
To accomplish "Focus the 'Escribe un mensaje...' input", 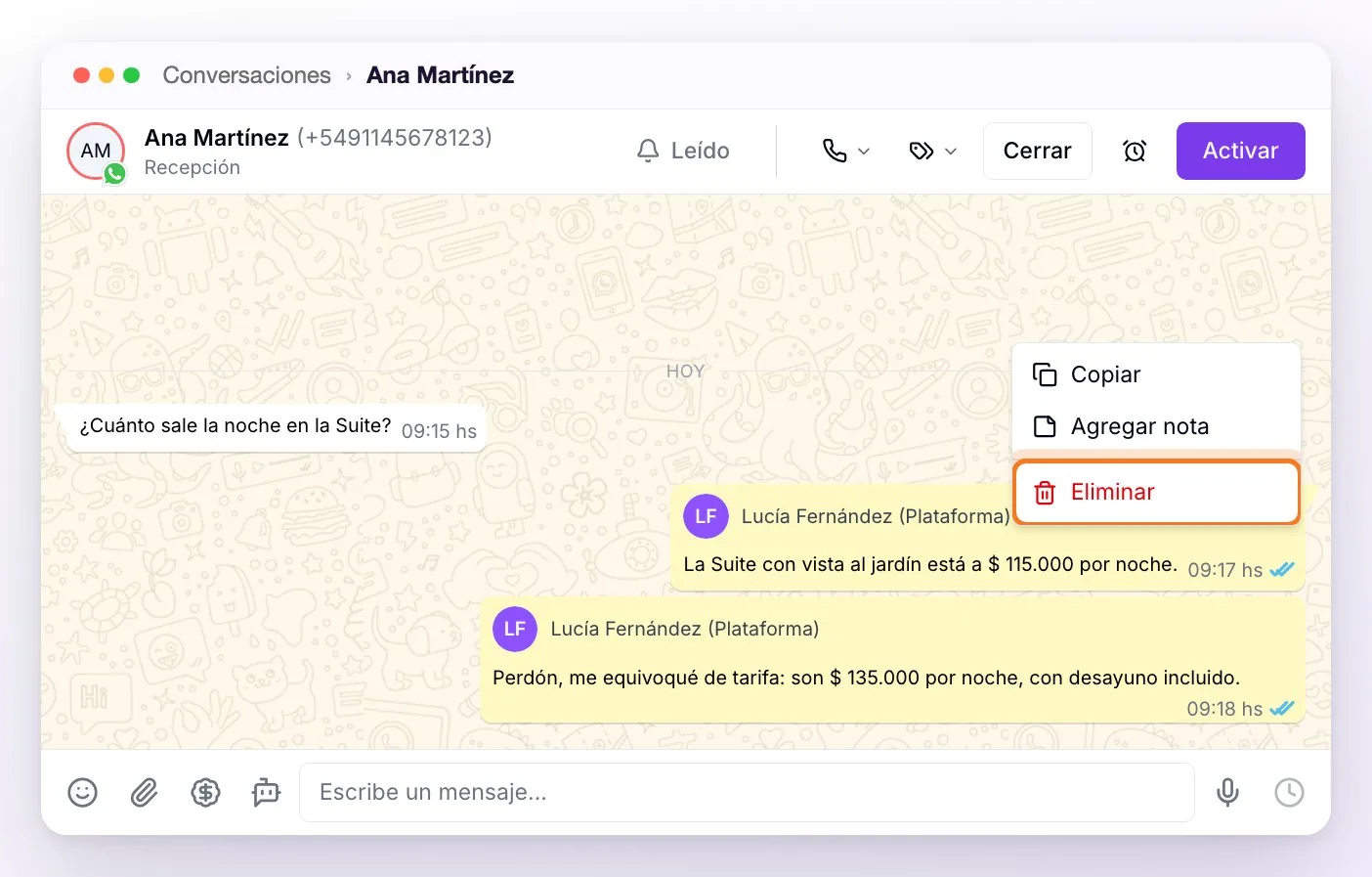I will tap(747, 792).
